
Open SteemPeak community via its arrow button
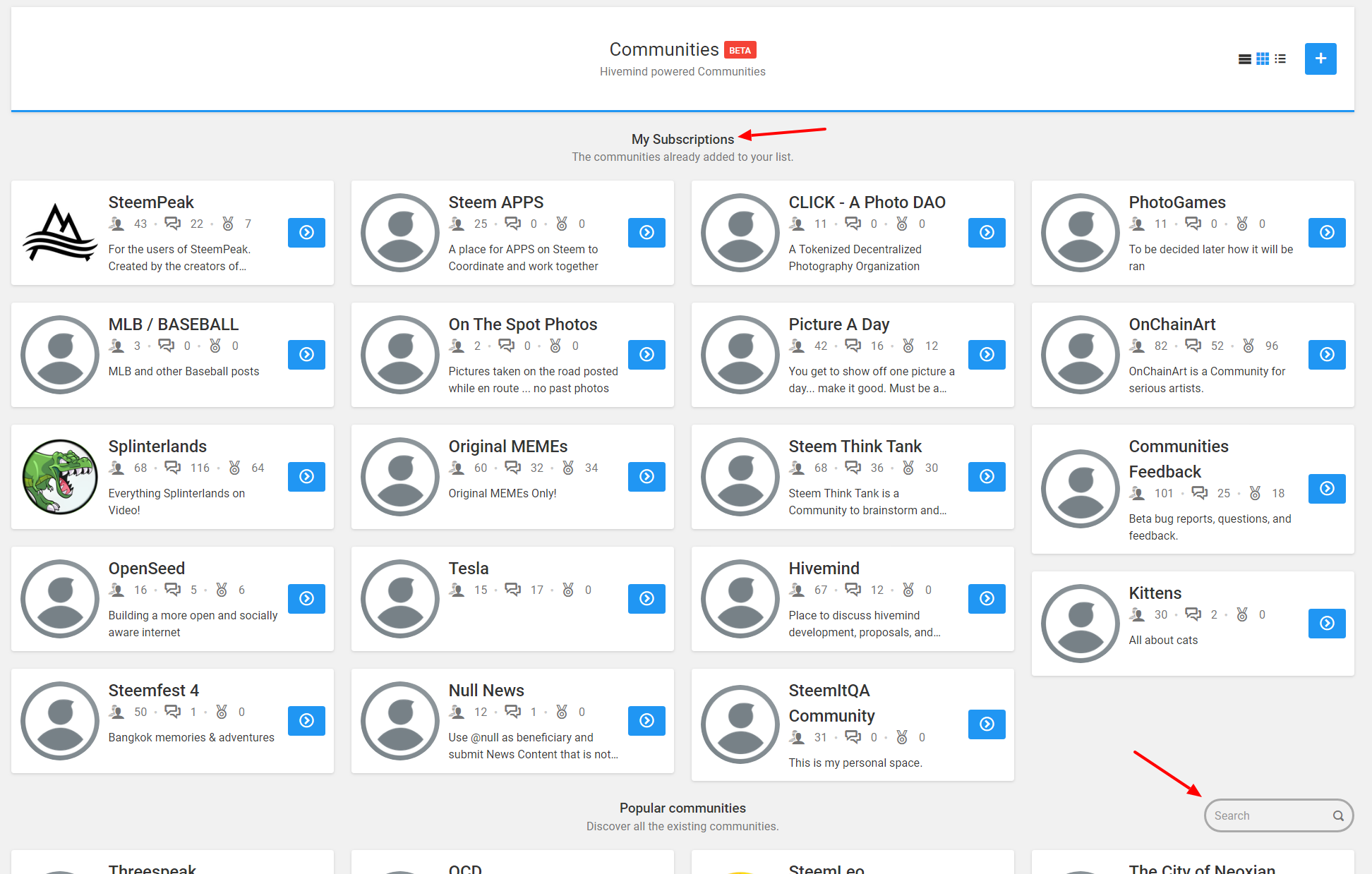(306, 233)
